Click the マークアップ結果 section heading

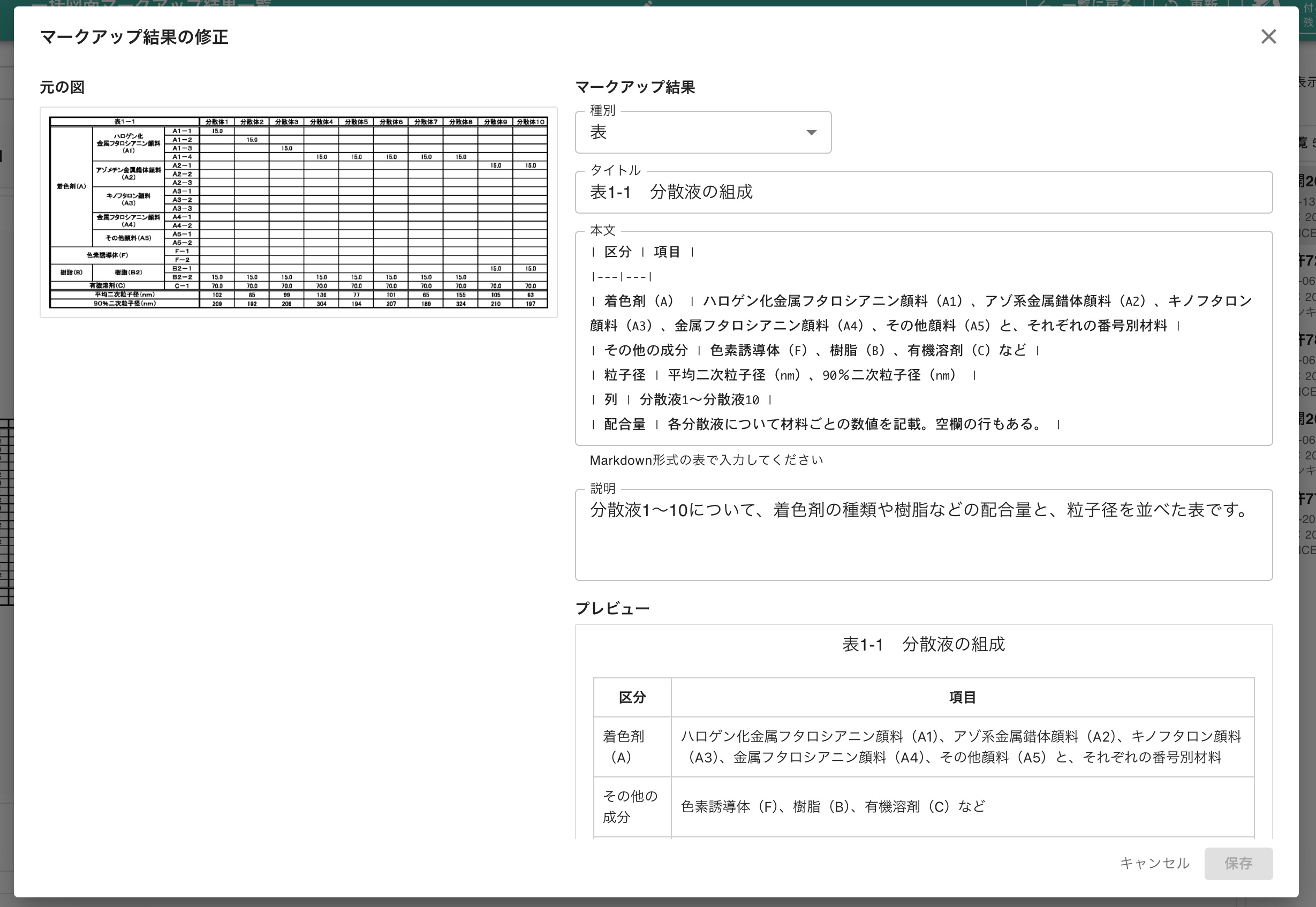pyautogui.click(x=636, y=87)
